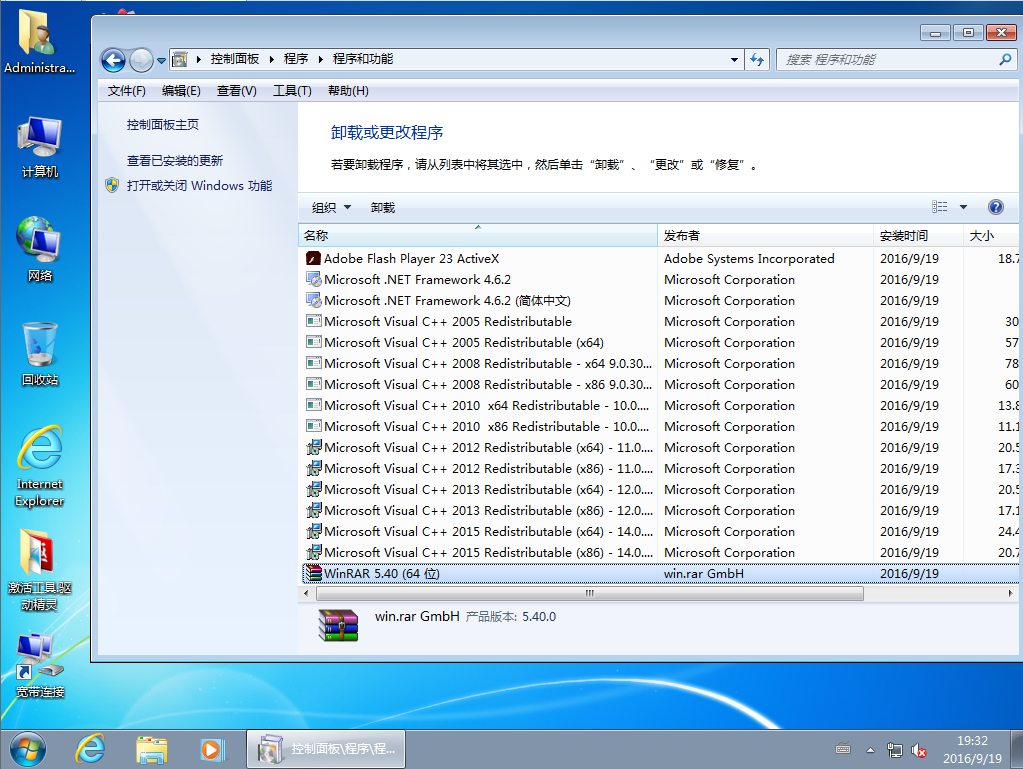Click the 搜索 程序和功能 search box
This screenshot has width=1023, height=769.
[x=888, y=60]
